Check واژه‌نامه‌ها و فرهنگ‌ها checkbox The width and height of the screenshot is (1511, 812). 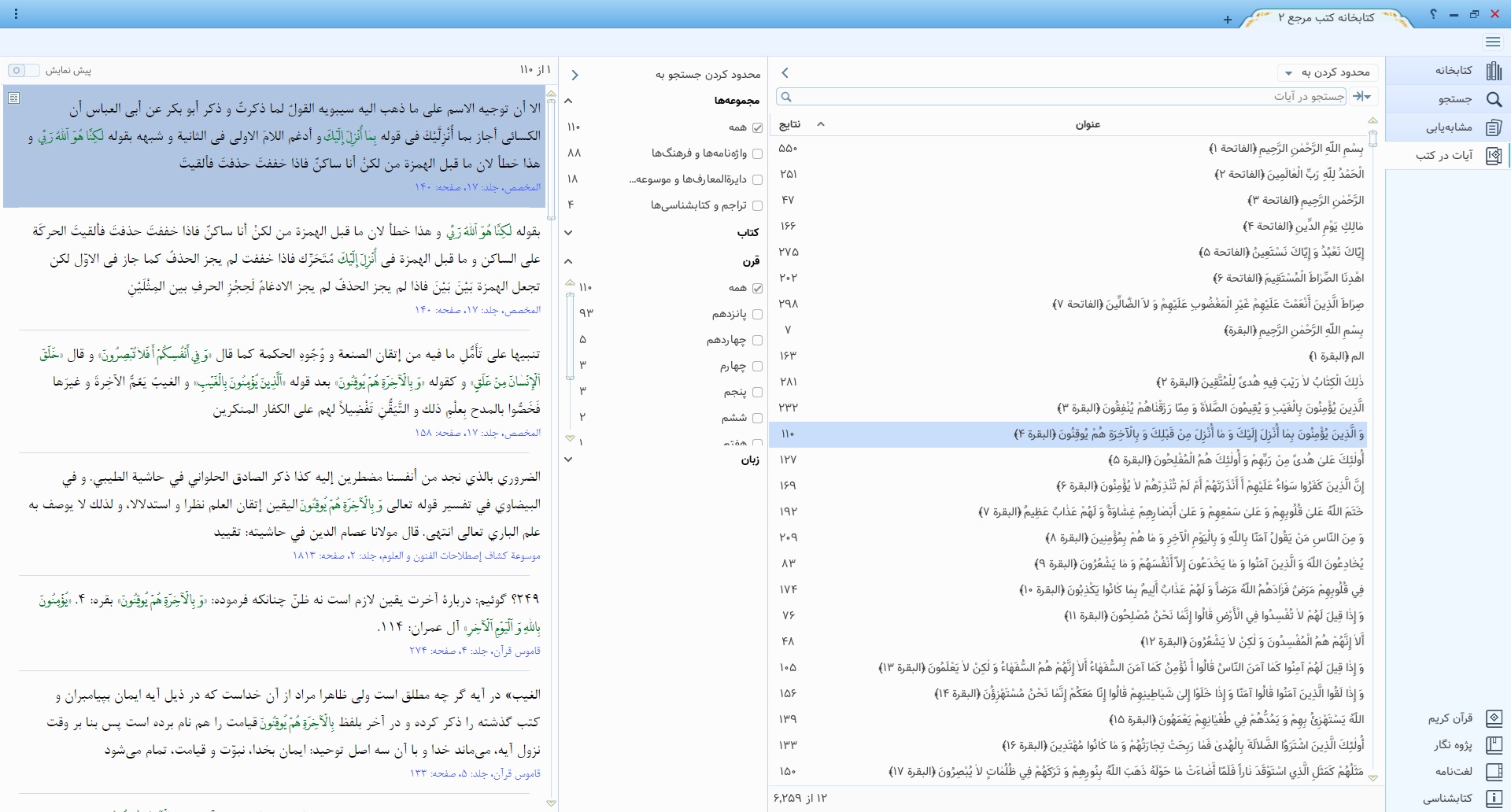[757, 153]
